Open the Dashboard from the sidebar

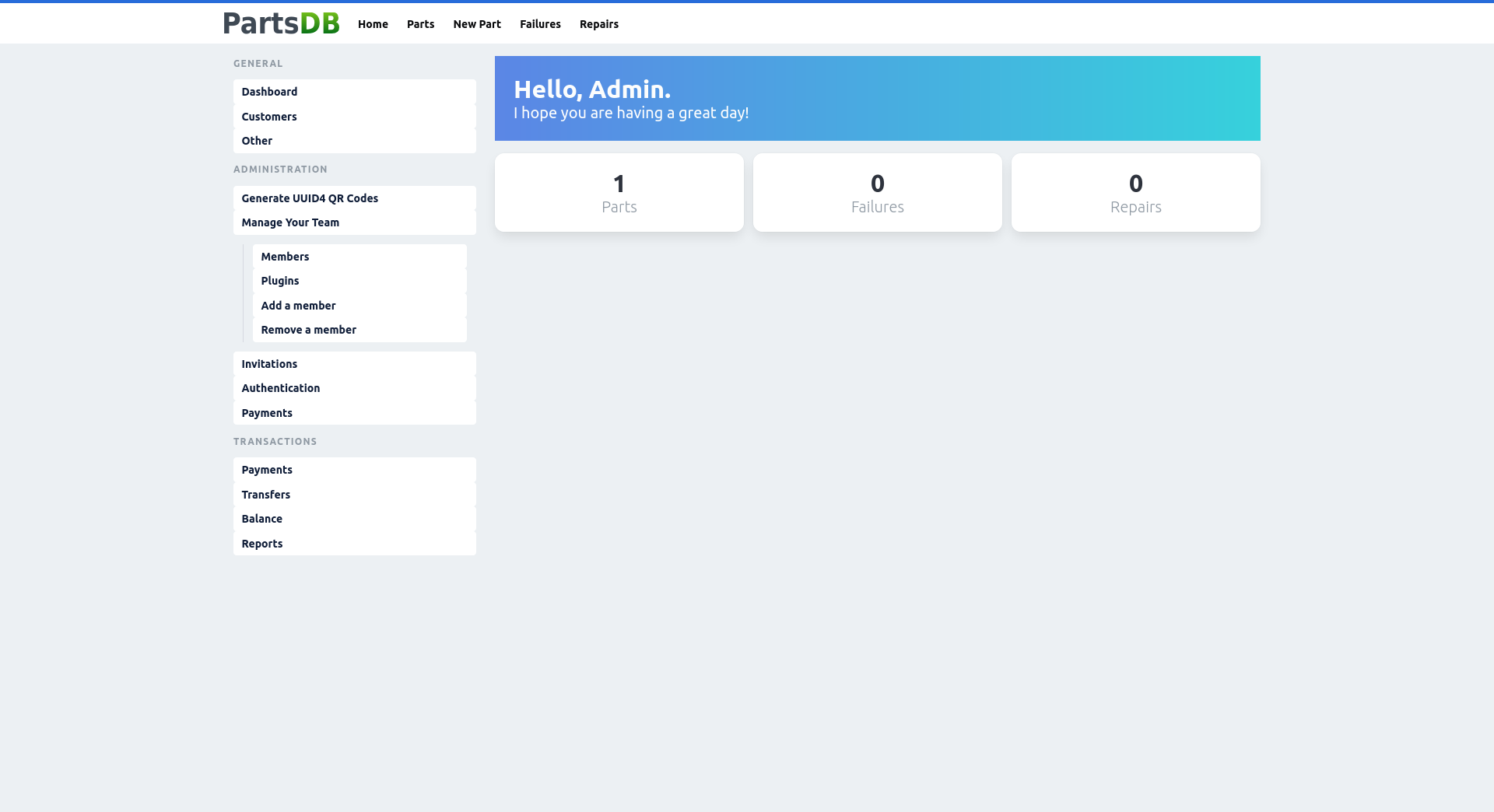point(269,92)
